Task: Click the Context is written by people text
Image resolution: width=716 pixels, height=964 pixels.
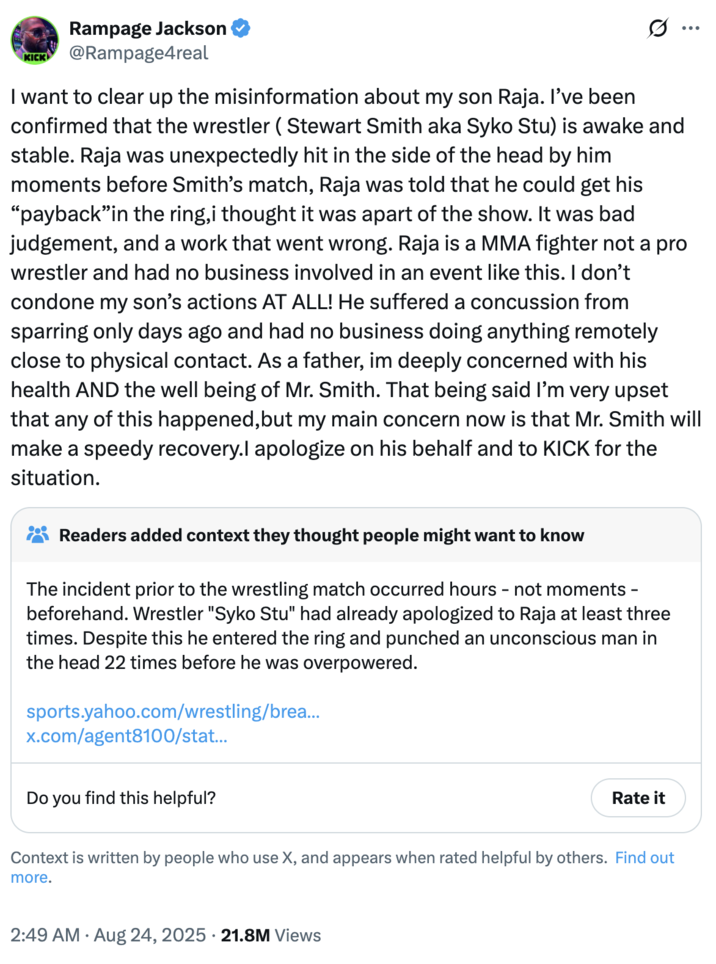Action: (300, 857)
